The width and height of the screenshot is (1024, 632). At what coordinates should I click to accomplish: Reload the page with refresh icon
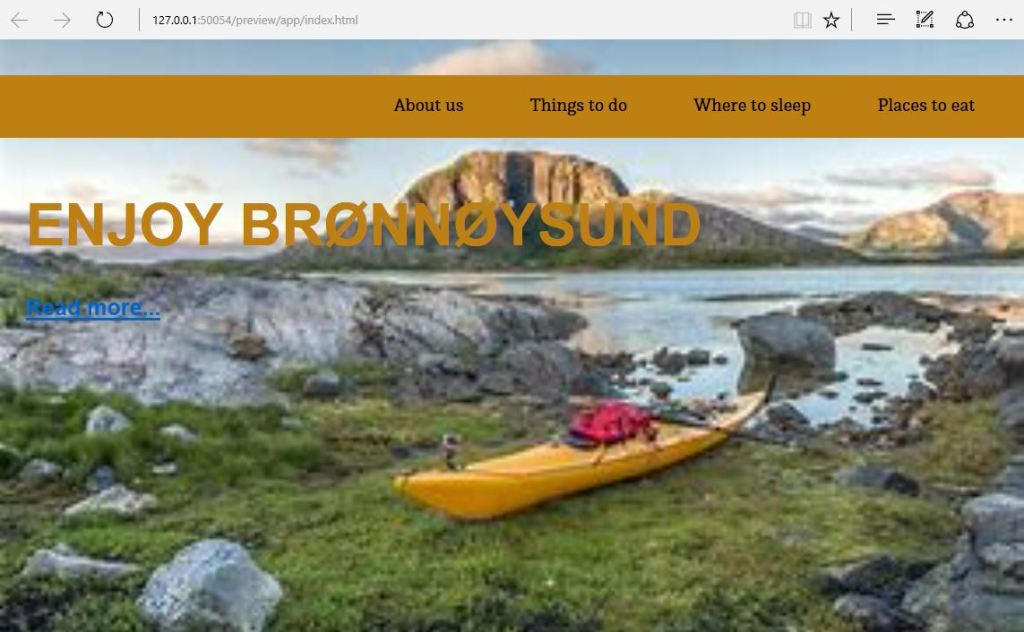104,20
